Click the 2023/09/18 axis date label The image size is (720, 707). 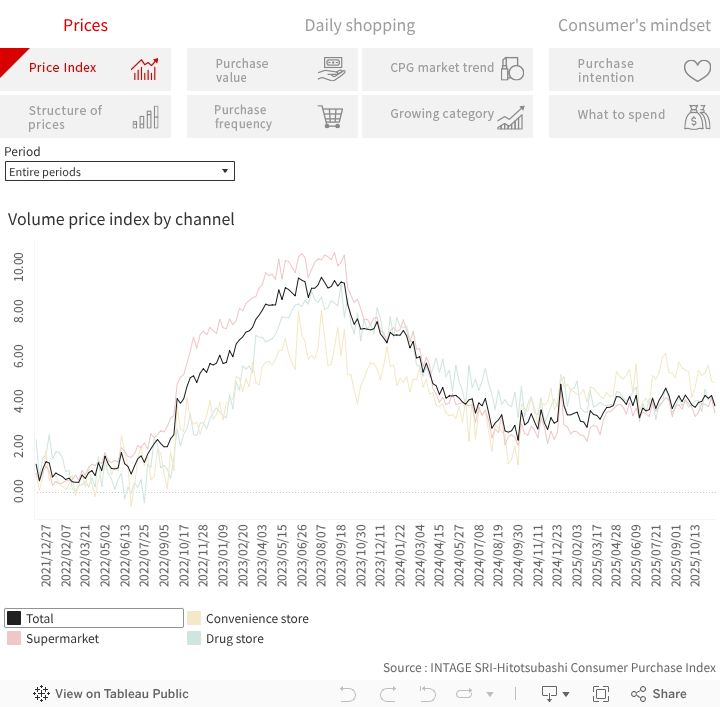341,556
